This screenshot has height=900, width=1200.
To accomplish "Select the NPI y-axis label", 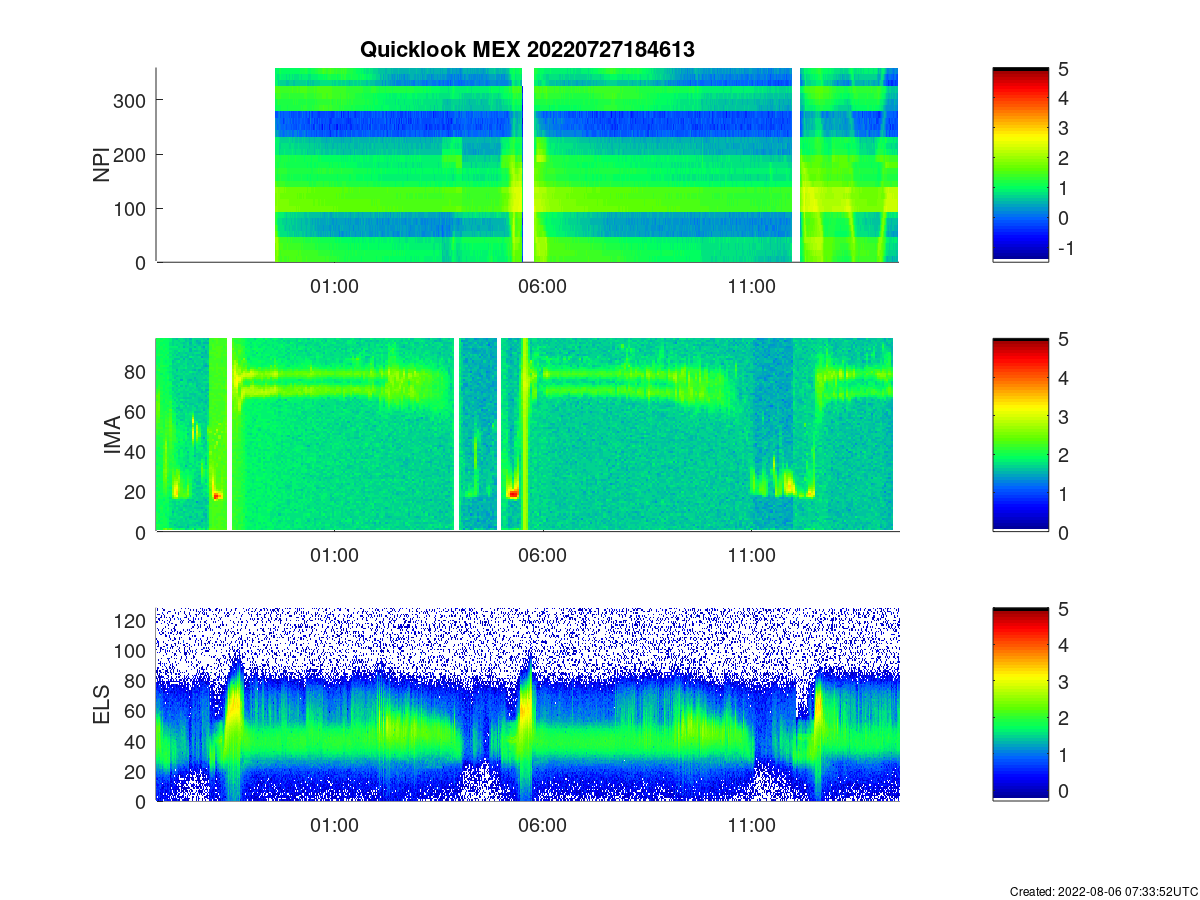I will 102,165.
